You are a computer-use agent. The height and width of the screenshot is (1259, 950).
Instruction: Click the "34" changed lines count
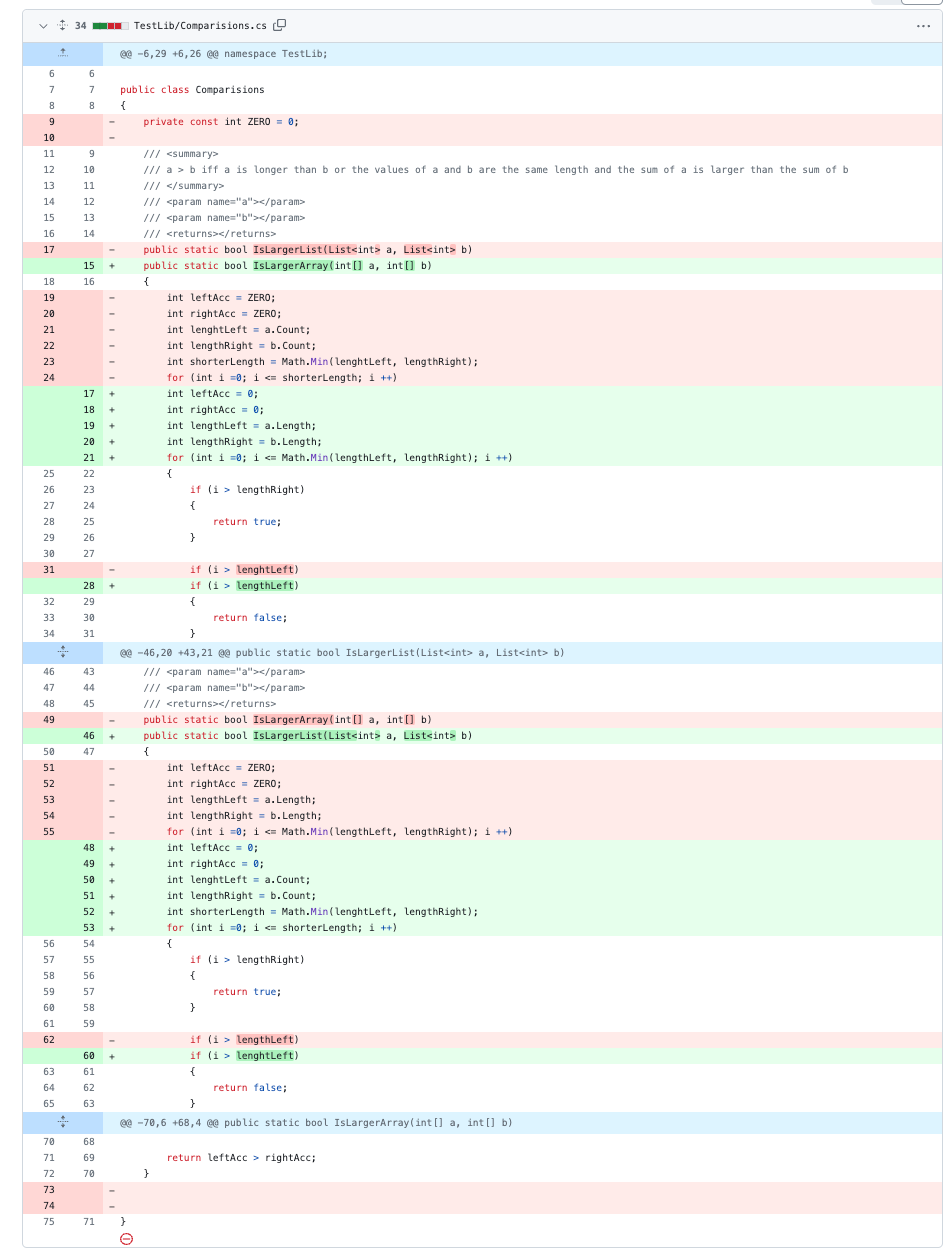[x=79, y=27]
